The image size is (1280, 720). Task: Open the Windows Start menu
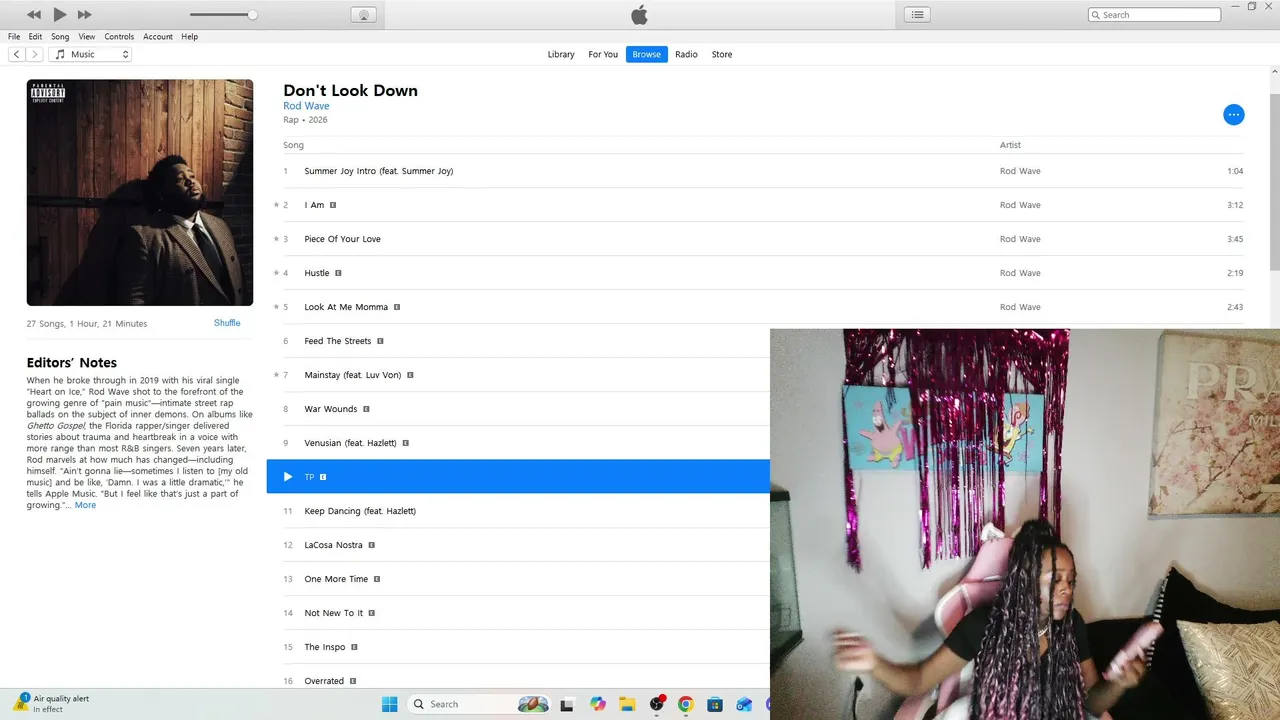tap(390, 704)
